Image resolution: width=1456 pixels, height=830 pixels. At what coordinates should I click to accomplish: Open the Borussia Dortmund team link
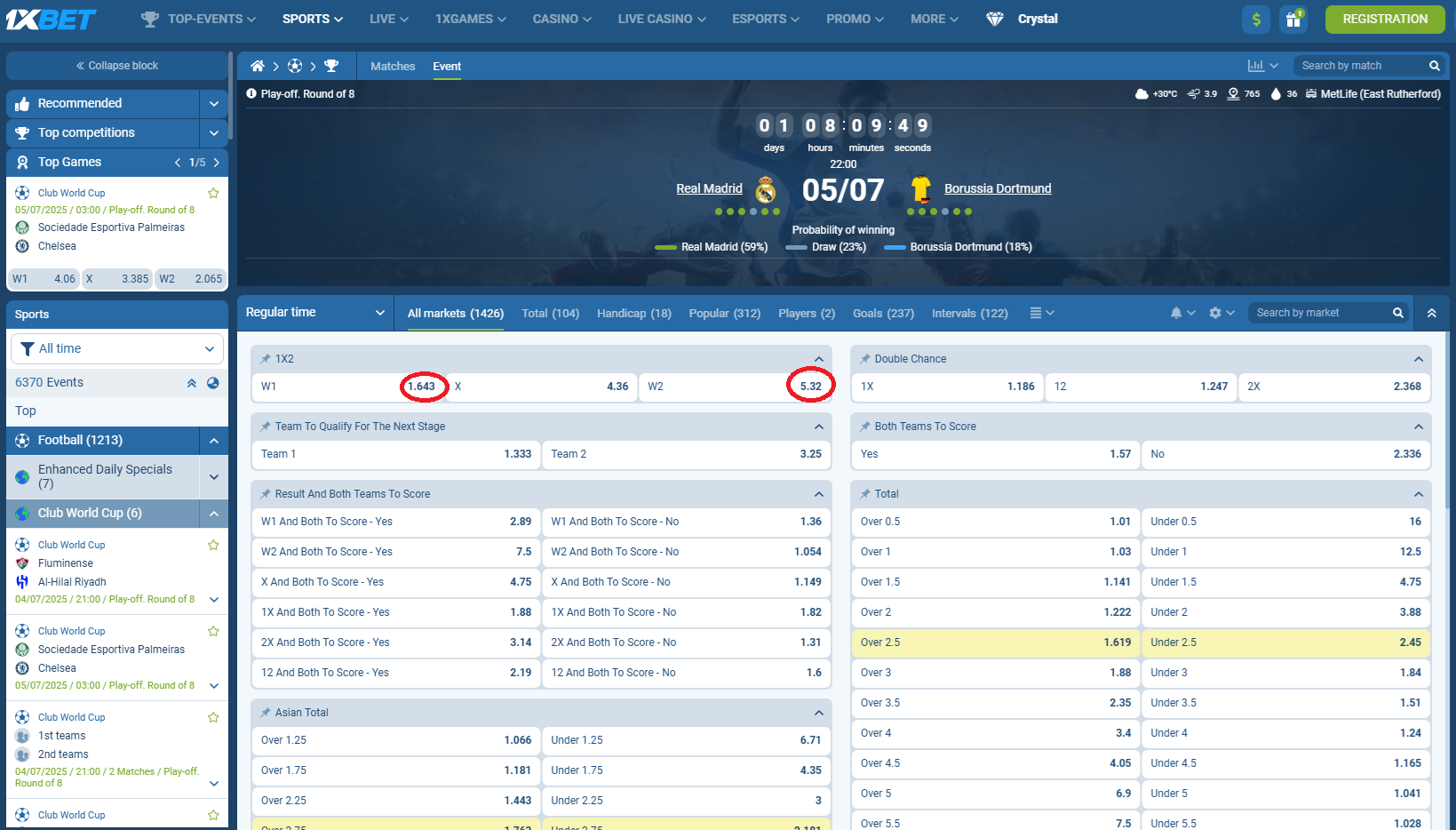coord(998,188)
